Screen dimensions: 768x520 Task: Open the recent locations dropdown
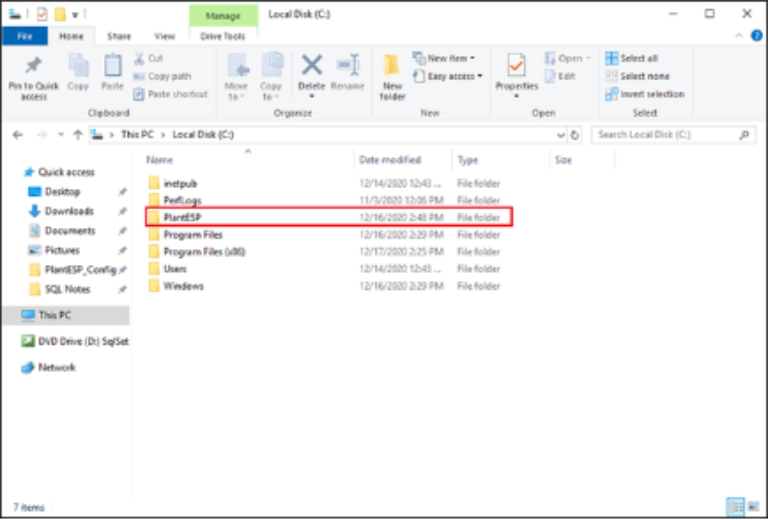tap(61, 135)
